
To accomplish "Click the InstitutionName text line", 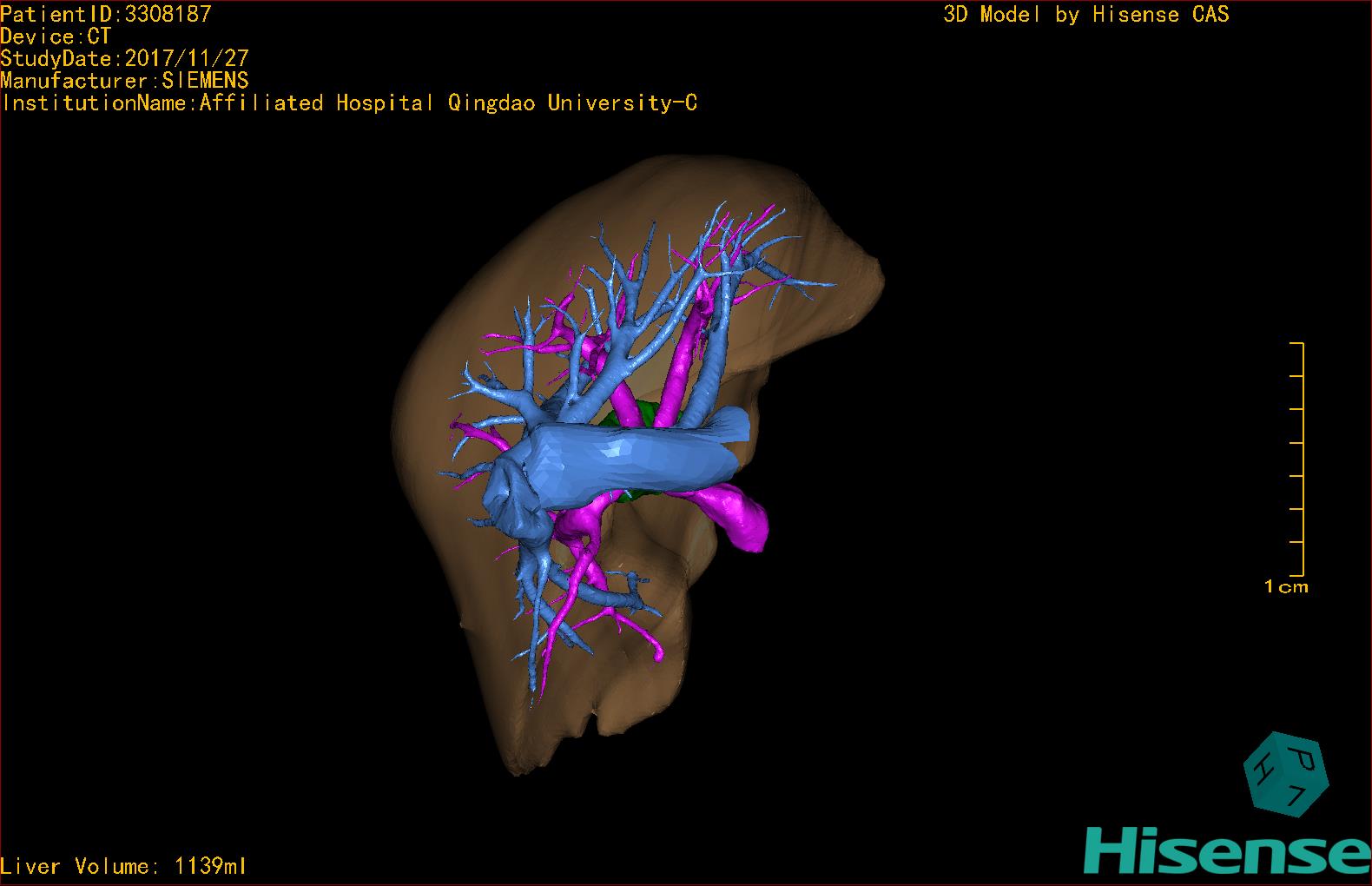I will [349, 103].
